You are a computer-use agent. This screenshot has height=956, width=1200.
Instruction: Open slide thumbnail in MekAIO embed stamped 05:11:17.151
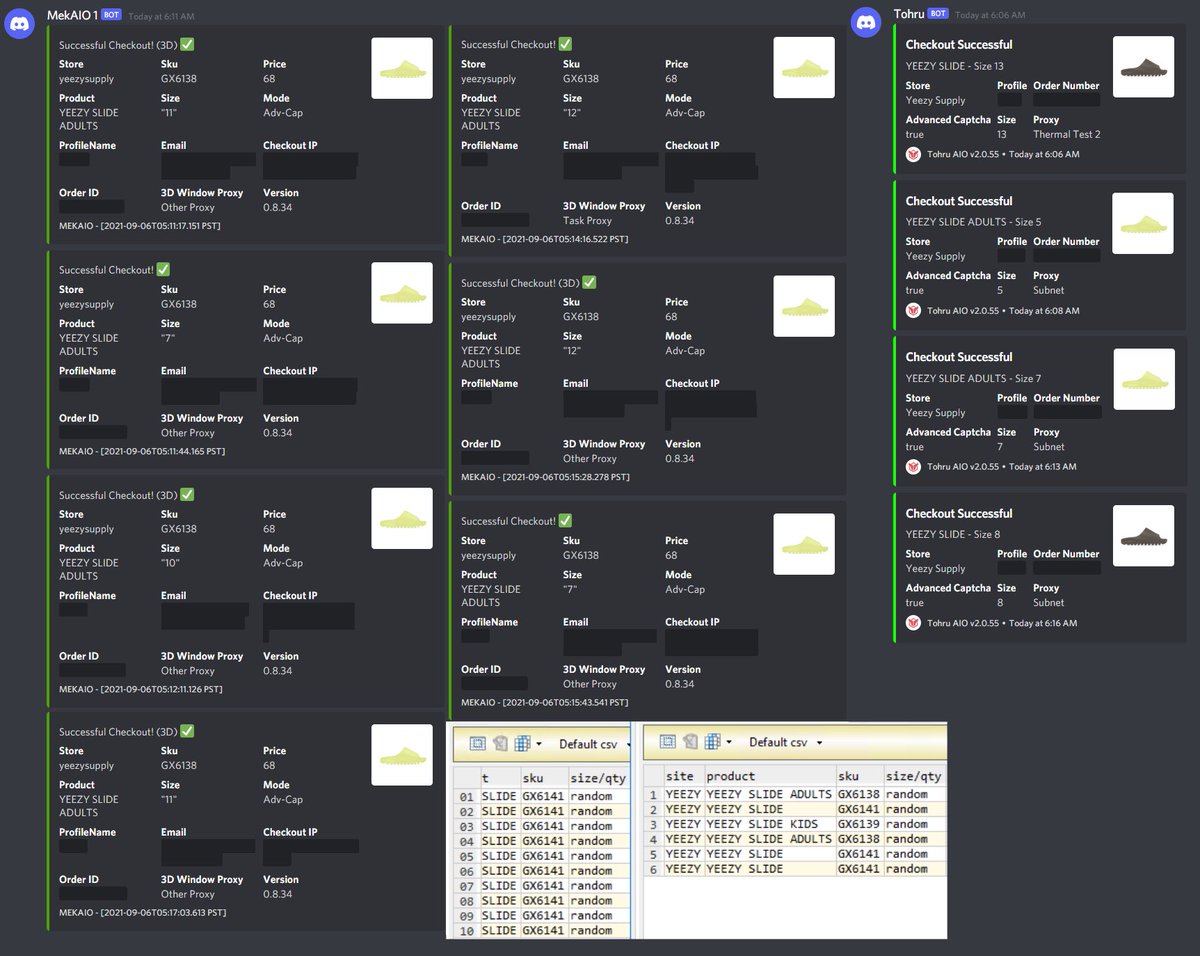402,68
